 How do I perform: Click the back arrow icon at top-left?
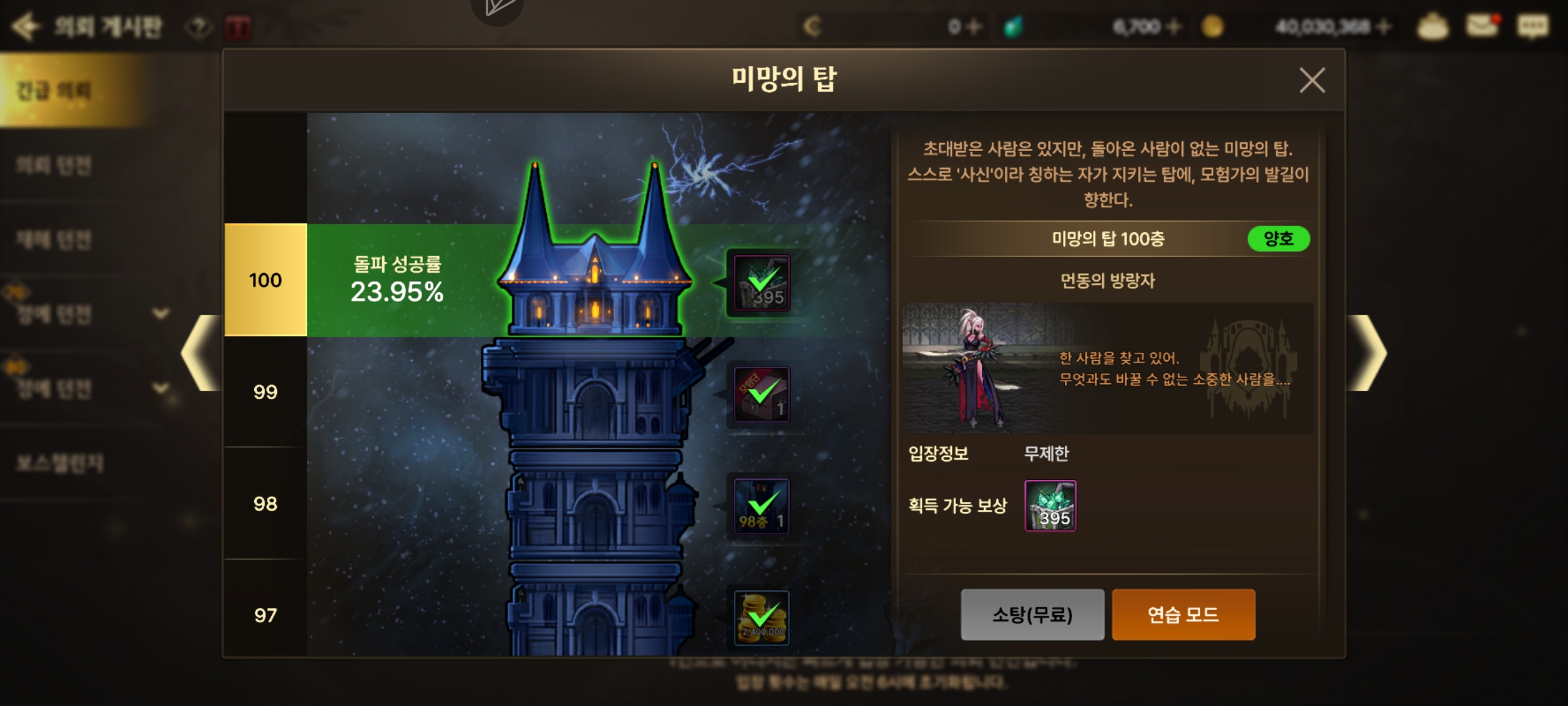click(x=26, y=26)
